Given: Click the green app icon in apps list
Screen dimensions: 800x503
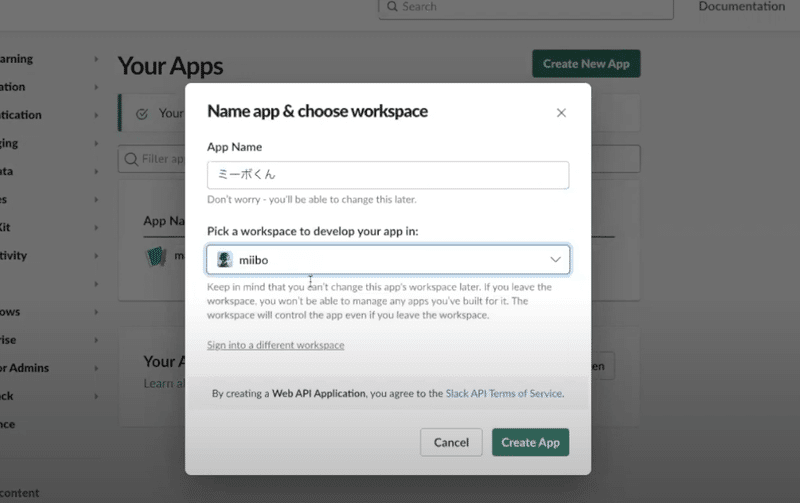Looking at the screenshot, I should pos(156,256).
